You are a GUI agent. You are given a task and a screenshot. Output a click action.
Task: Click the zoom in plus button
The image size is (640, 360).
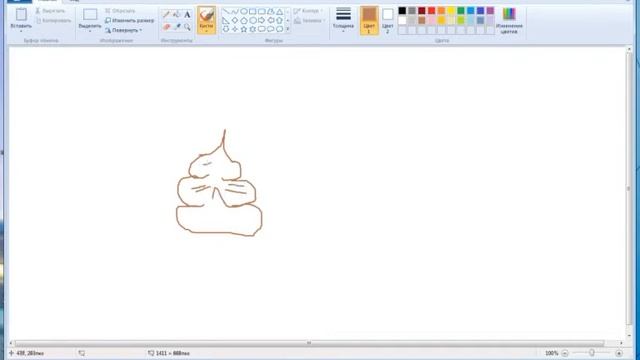pos(619,353)
